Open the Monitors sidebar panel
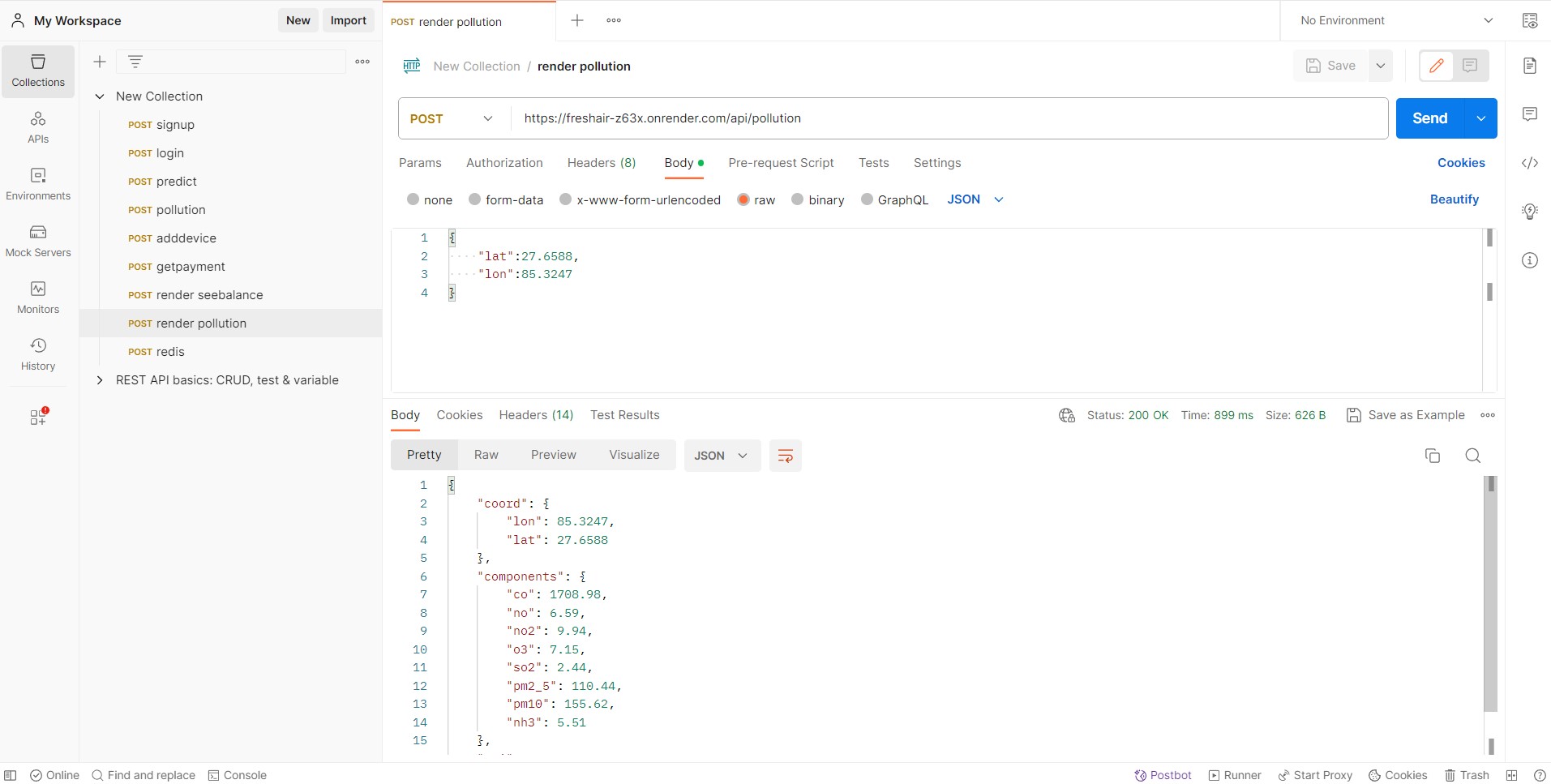This screenshot has height=784, width=1551. coord(38,298)
